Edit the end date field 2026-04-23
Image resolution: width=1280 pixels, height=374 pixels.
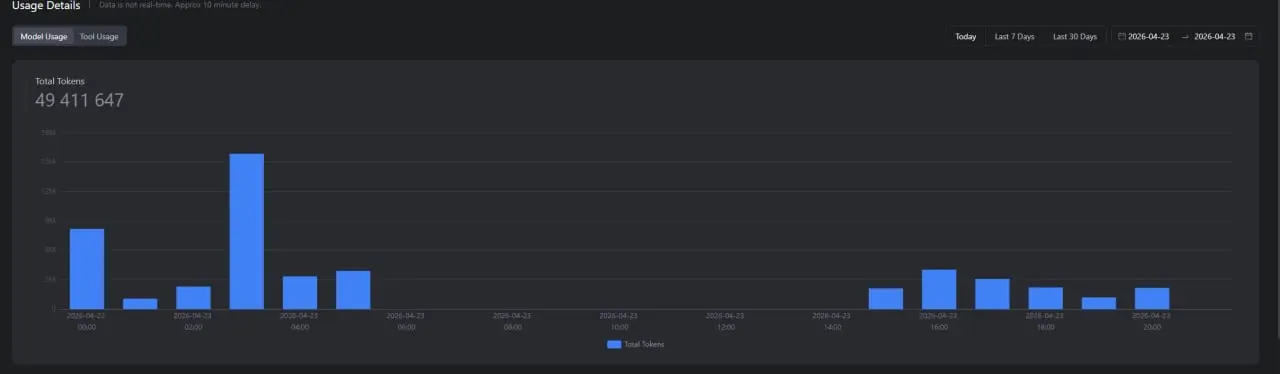point(1214,36)
